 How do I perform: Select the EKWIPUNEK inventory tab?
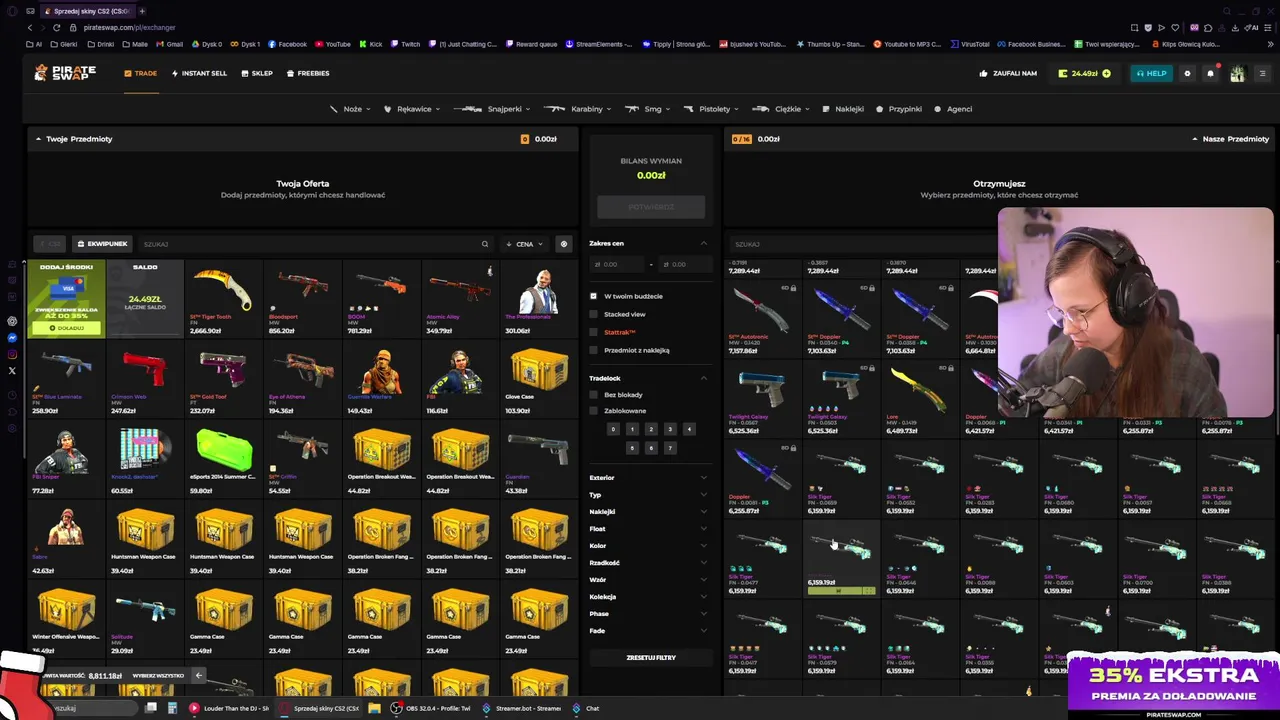coord(104,244)
